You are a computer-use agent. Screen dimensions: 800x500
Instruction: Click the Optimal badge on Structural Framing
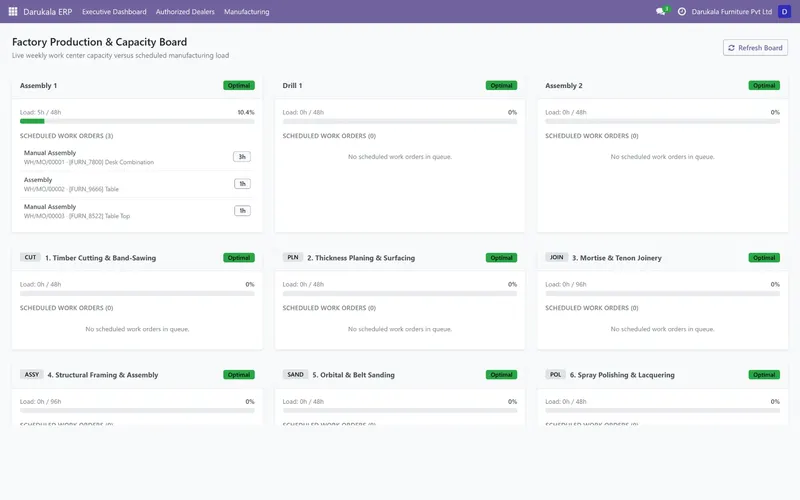(239, 374)
